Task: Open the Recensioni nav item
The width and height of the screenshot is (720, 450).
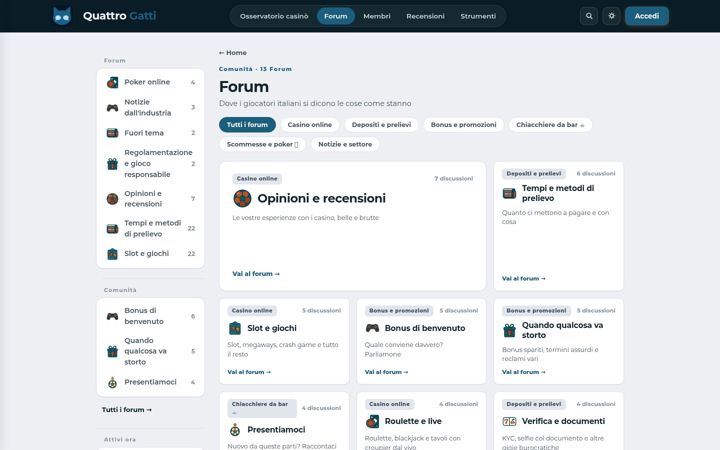Action: coord(425,16)
